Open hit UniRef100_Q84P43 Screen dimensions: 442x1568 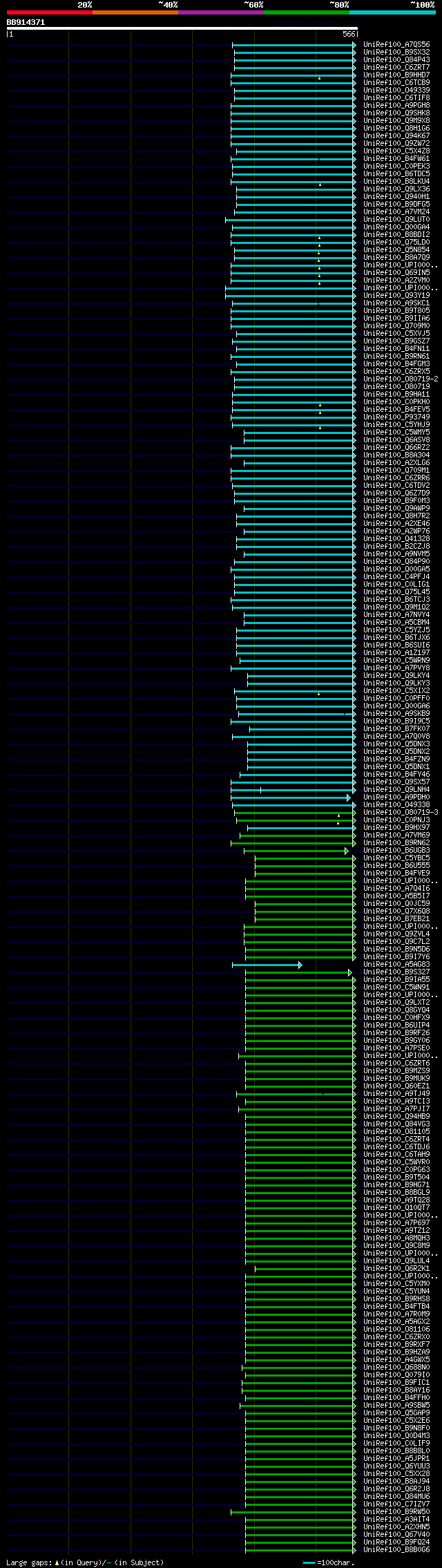click(396, 60)
